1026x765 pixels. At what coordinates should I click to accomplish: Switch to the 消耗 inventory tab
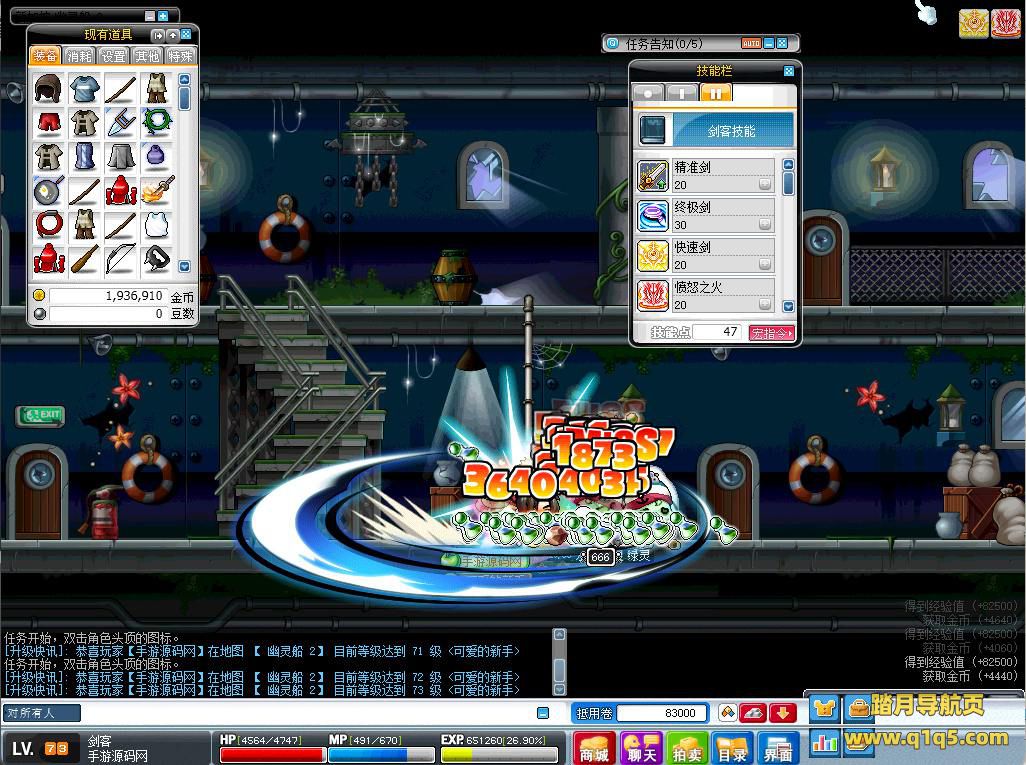pos(79,57)
